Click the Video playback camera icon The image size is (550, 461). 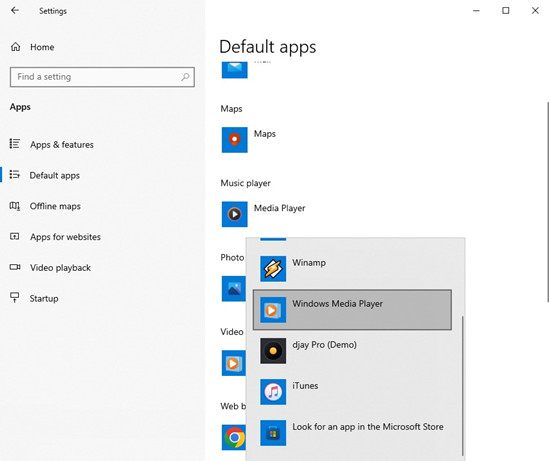click(x=15, y=267)
